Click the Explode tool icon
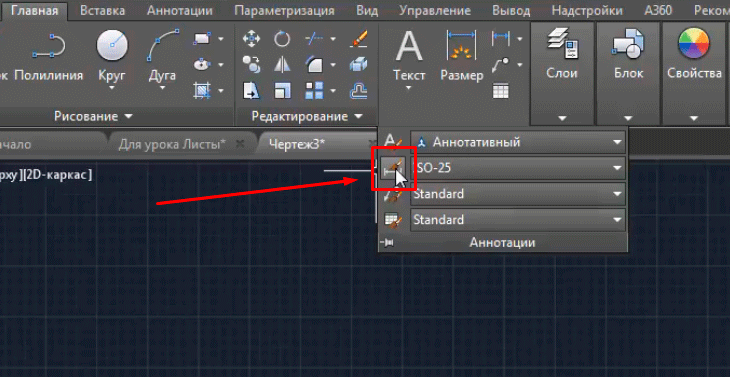Viewport: 730px width, 377px height. [358, 64]
